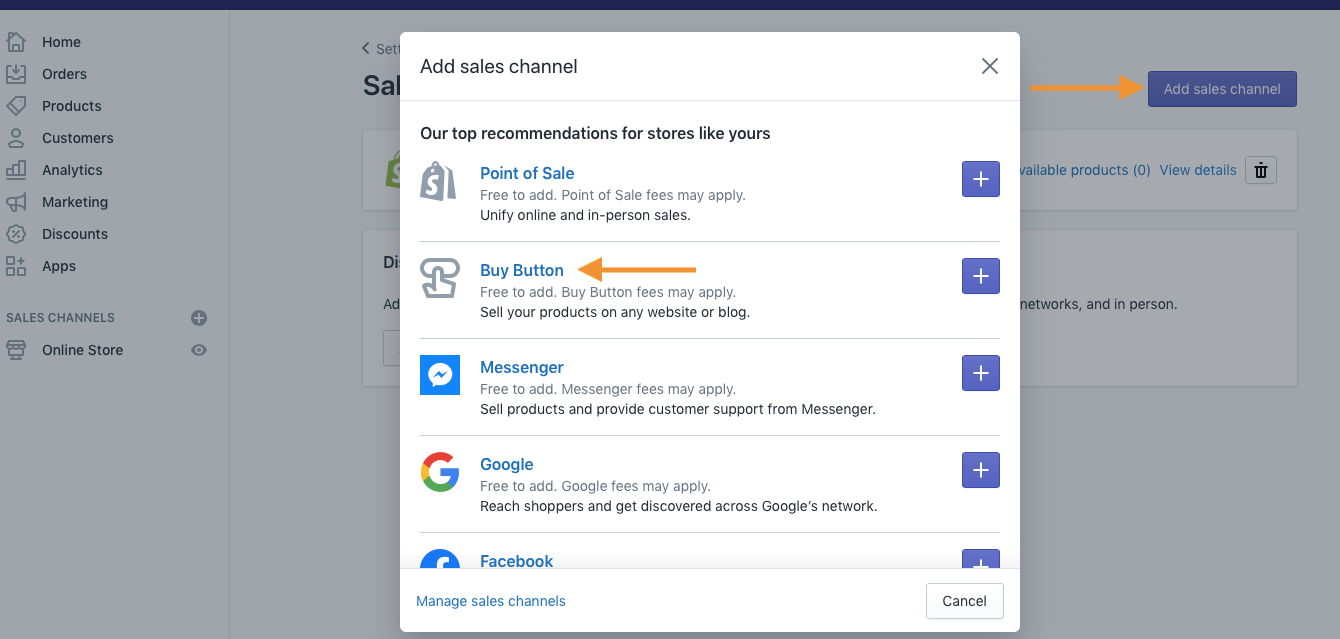This screenshot has width=1340, height=639.
Task: Click the Buy Button hand icon
Action: pyautogui.click(x=440, y=278)
